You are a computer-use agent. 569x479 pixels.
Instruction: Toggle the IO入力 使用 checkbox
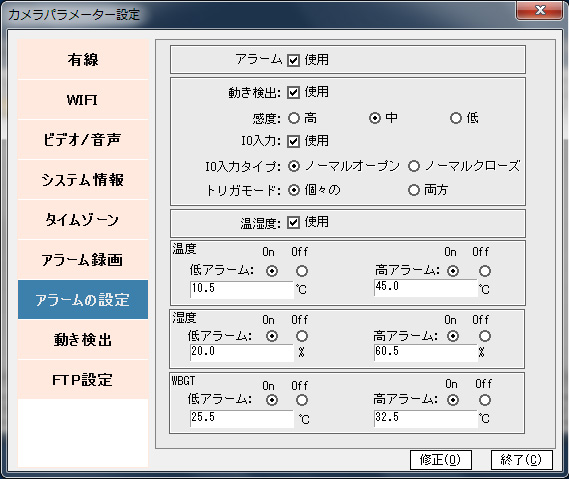[x=293, y=141]
